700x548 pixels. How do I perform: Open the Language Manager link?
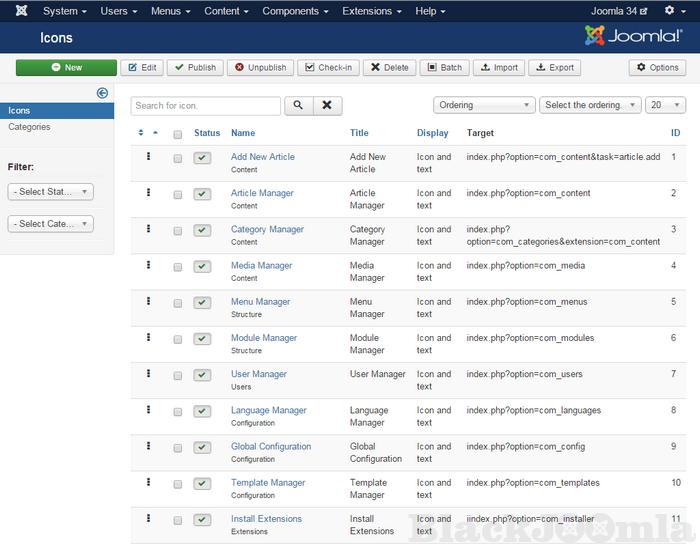pos(268,410)
